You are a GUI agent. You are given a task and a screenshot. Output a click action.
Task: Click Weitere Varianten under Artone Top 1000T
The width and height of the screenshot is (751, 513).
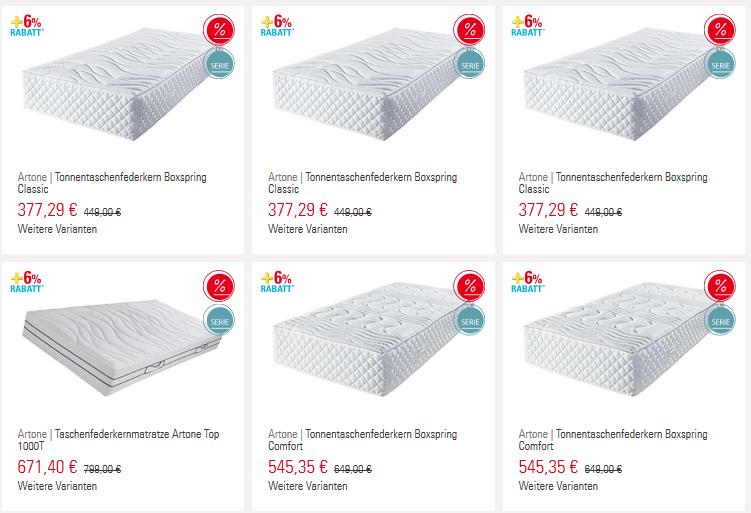(x=57, y=486)
